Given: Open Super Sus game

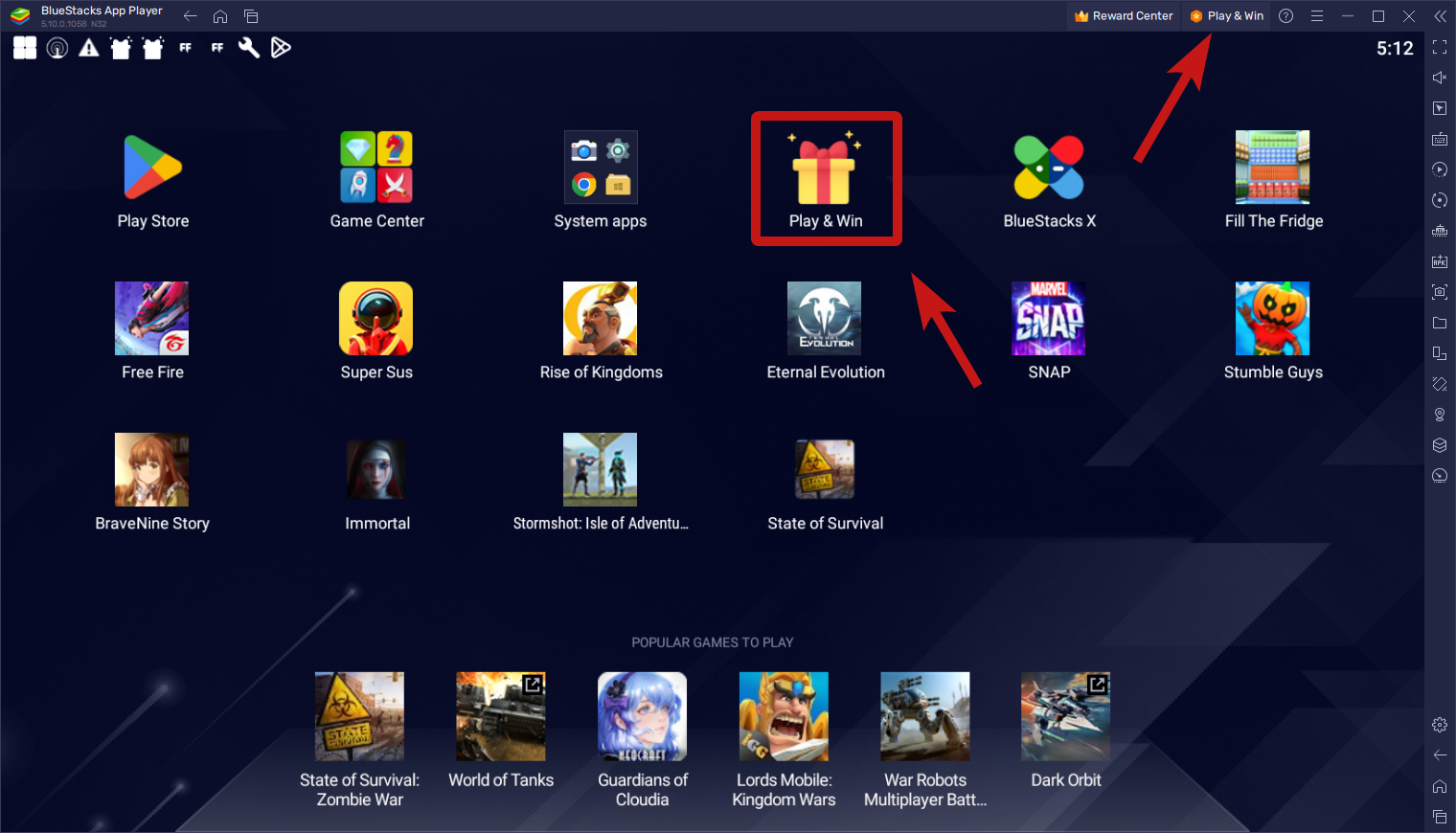Looking at the screenshot, I should 376,319.
